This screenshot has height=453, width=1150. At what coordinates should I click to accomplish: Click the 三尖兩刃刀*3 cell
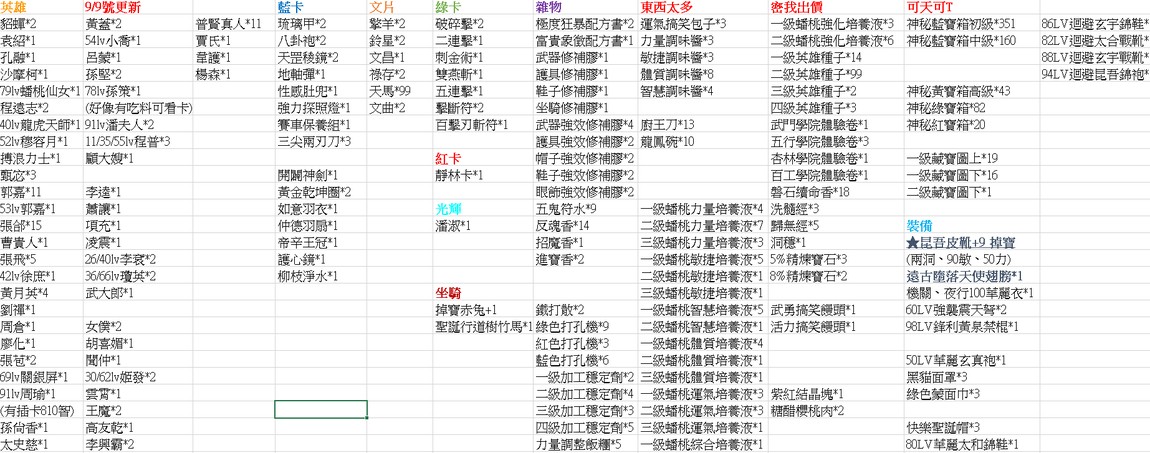(x=314, y=141)
